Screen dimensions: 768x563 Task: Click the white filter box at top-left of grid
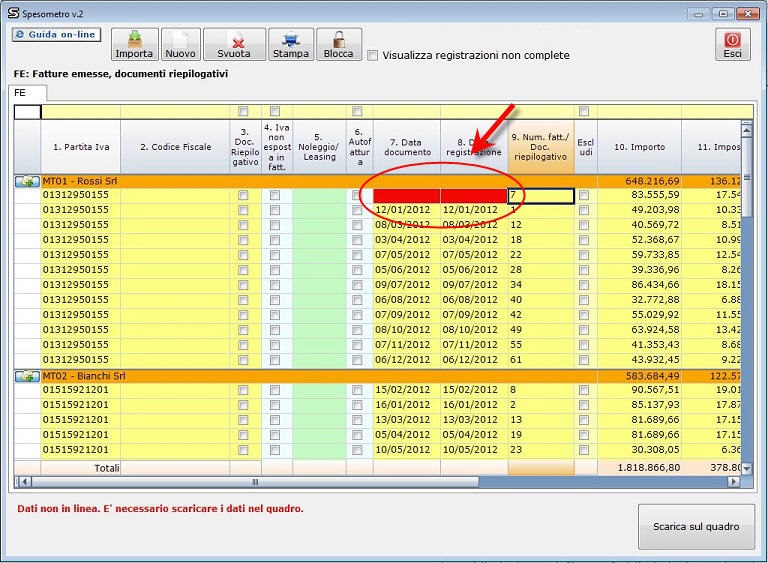pyautogui.click(x=27, y=112)
